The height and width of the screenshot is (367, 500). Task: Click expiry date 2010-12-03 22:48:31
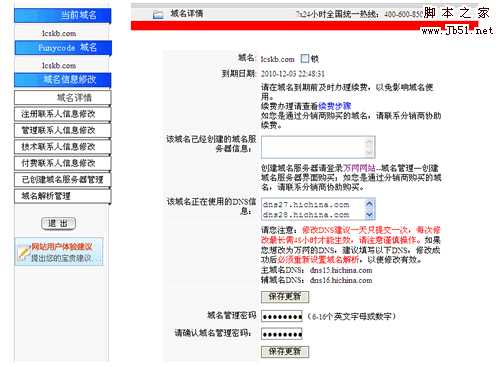click(x=293, y=74)
